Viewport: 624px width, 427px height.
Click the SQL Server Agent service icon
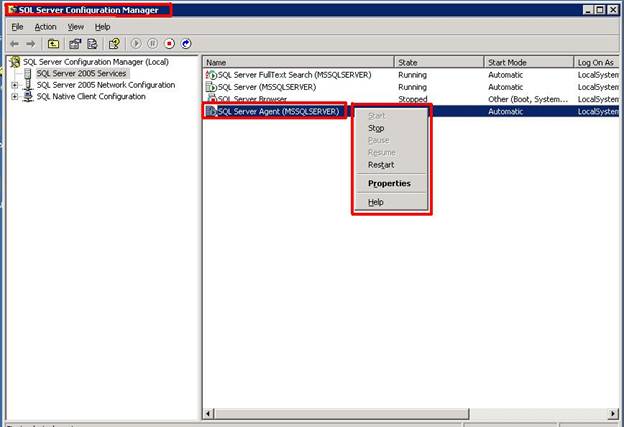pos(211,111)
